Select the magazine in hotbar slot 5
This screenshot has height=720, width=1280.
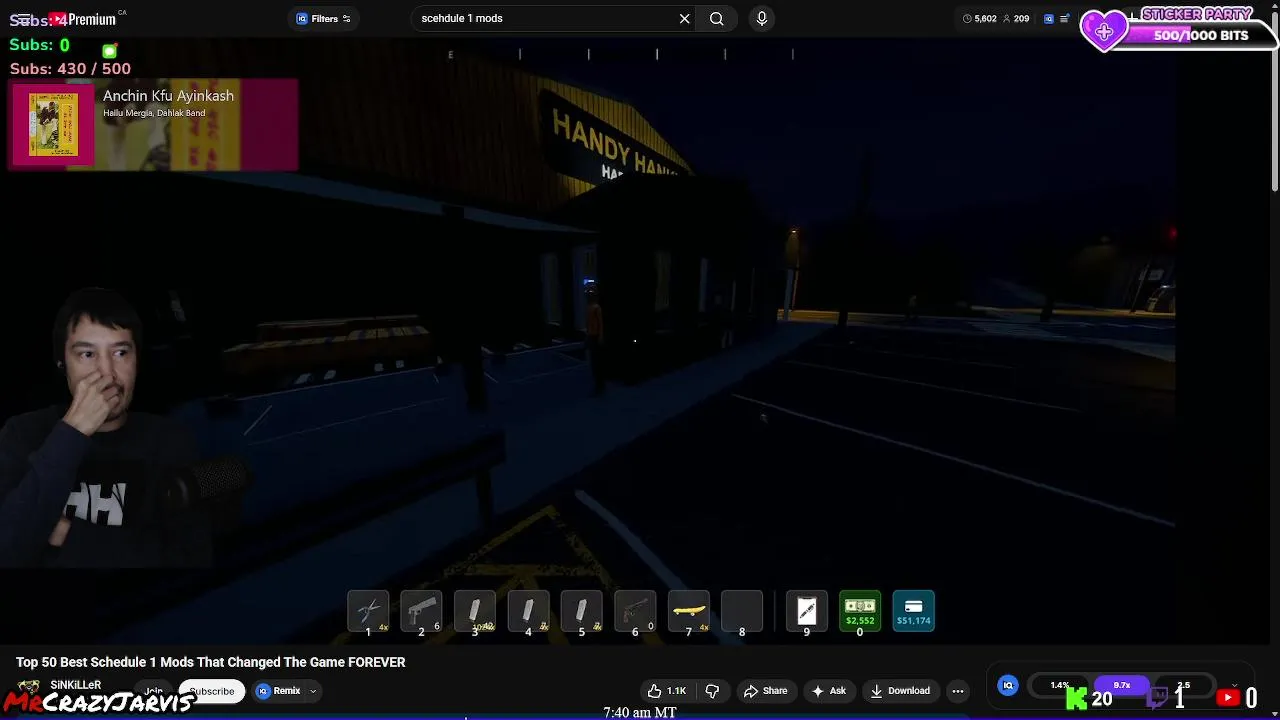tap(581, 612)
